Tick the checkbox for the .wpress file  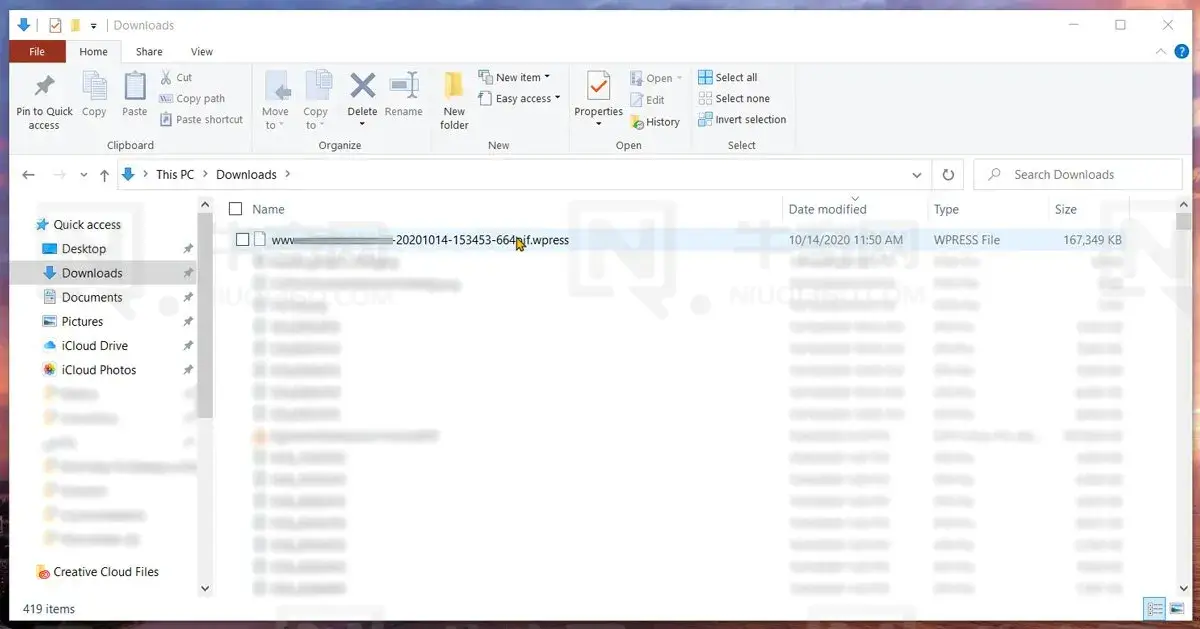pos(242,240)
